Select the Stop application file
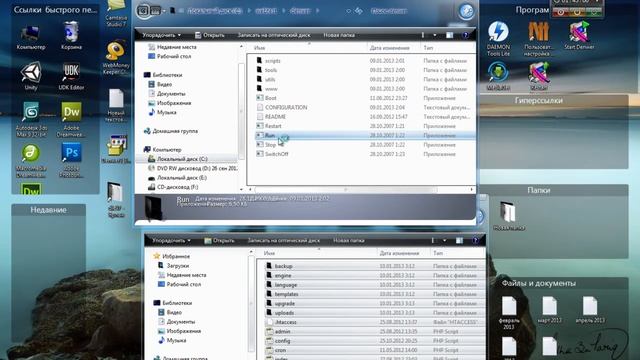 (271, 145)
